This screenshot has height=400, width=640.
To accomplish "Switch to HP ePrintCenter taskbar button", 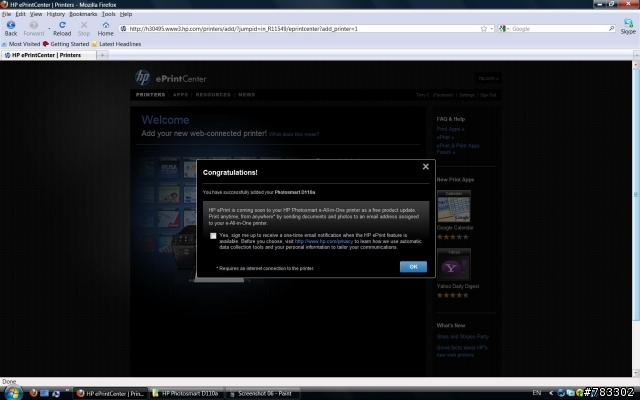I will pyautogui.click(x=110, y=393).
